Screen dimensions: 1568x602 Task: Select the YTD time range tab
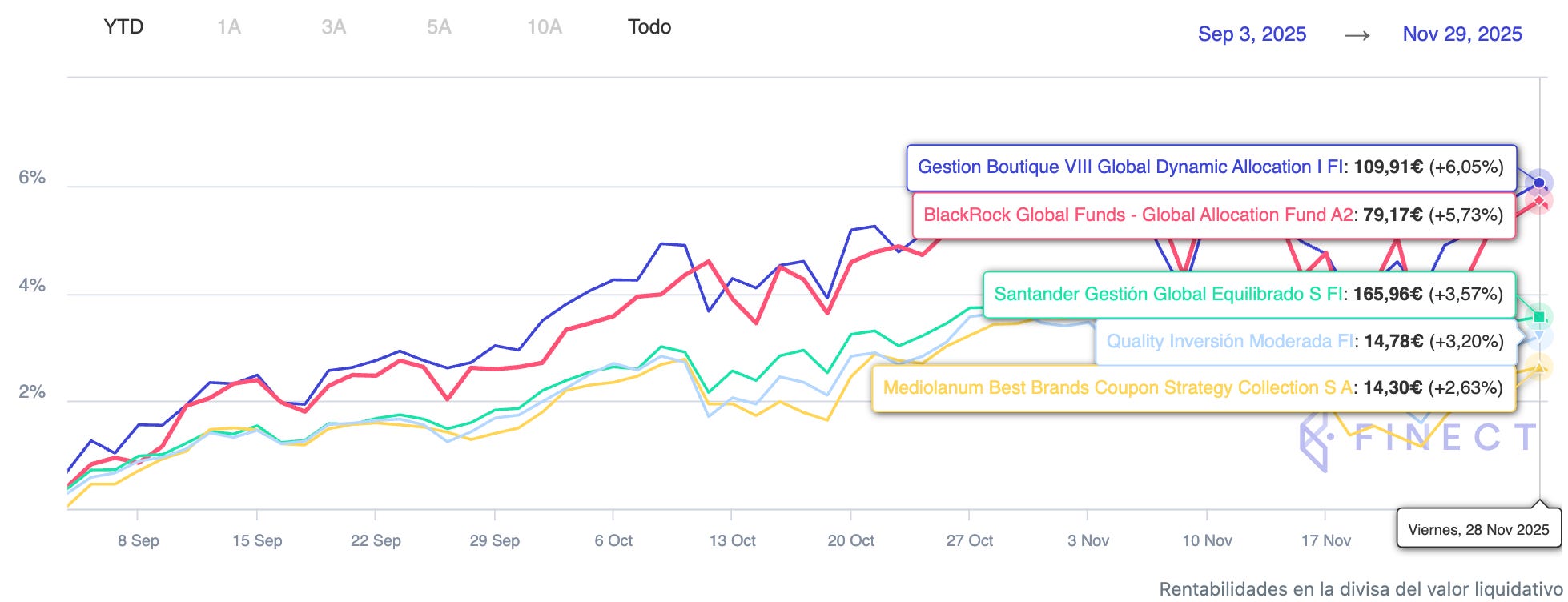(x=123, y=27)
